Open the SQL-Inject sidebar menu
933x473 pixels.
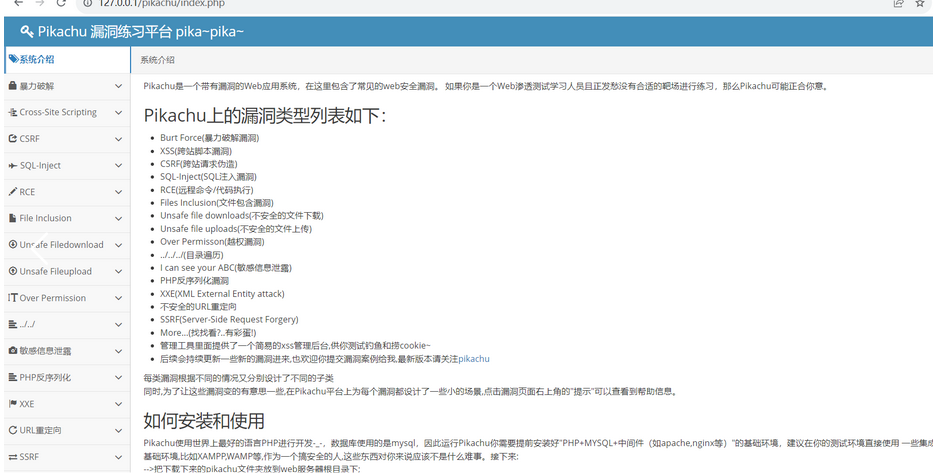click(67, 165)
